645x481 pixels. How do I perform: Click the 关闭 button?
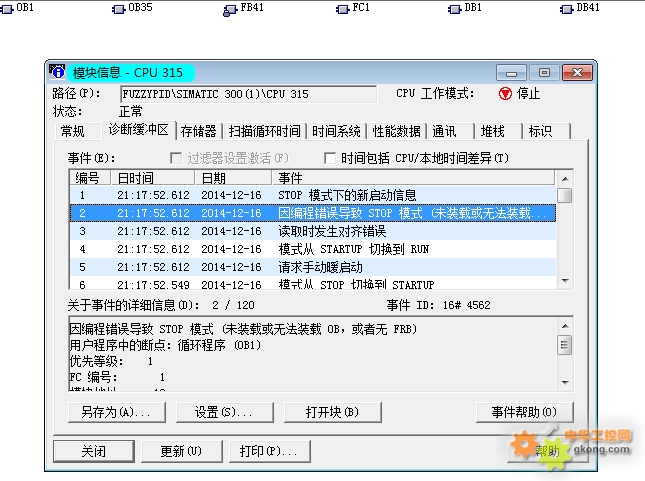pos(94,451)
